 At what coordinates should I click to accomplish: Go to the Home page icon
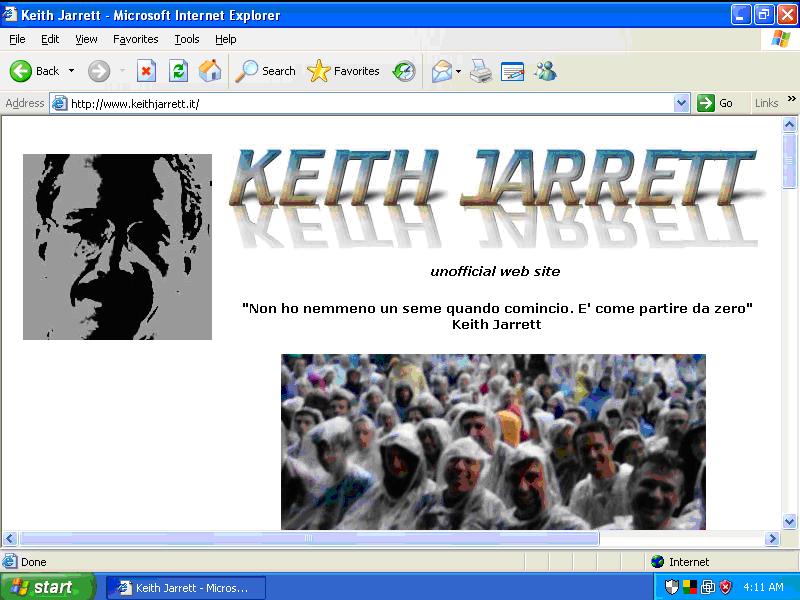210,71
